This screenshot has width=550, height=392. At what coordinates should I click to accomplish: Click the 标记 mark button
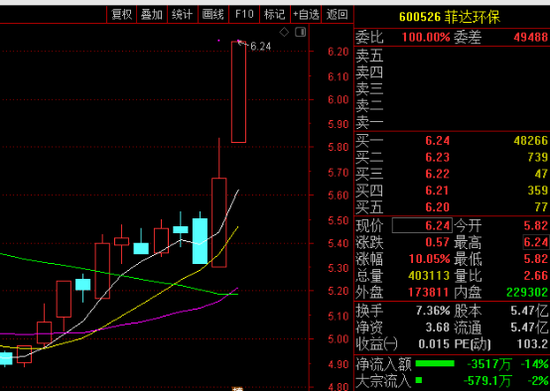[274, 14]
